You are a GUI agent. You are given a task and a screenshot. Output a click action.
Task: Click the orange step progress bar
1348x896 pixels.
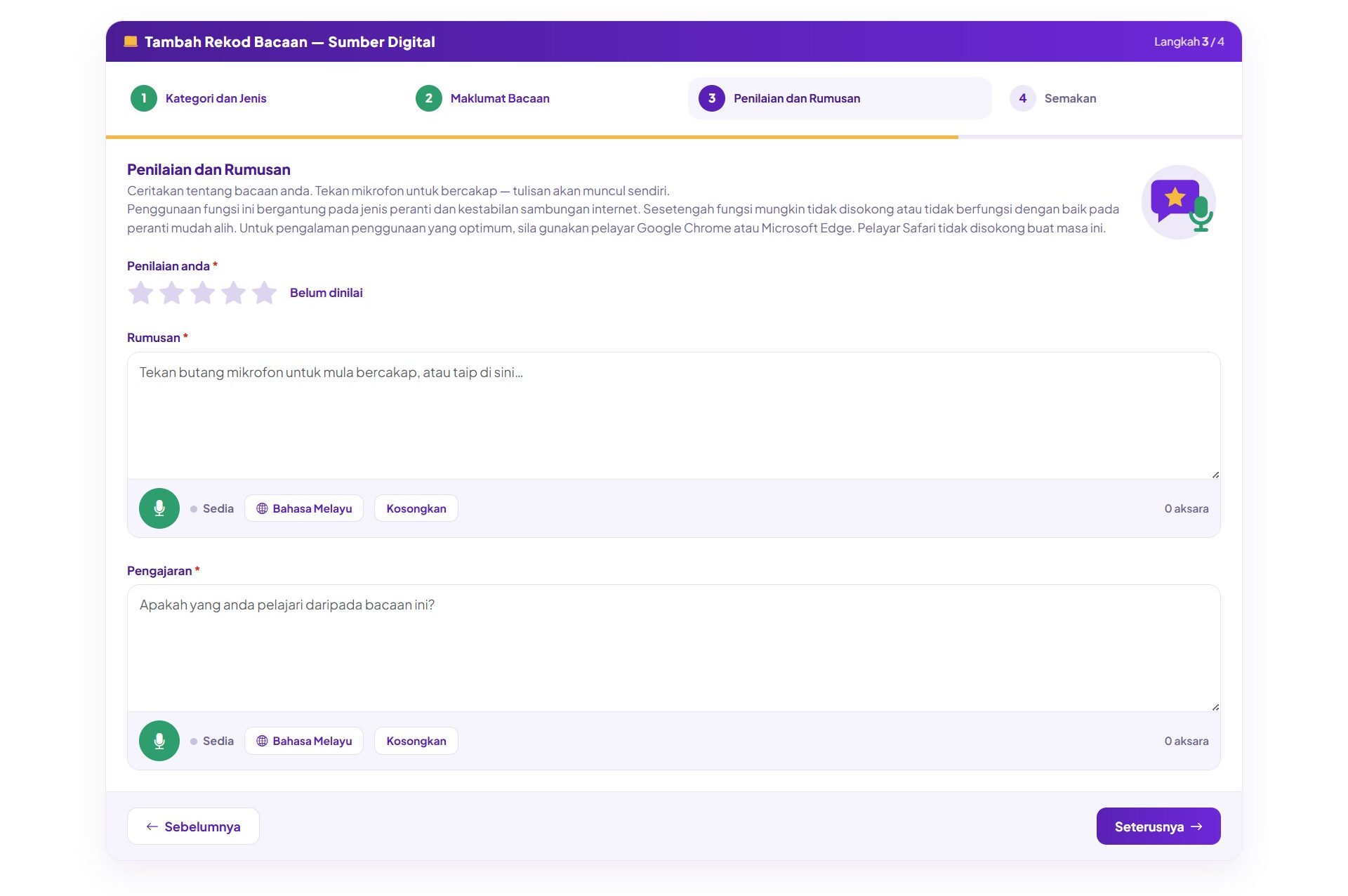[532, 137]
